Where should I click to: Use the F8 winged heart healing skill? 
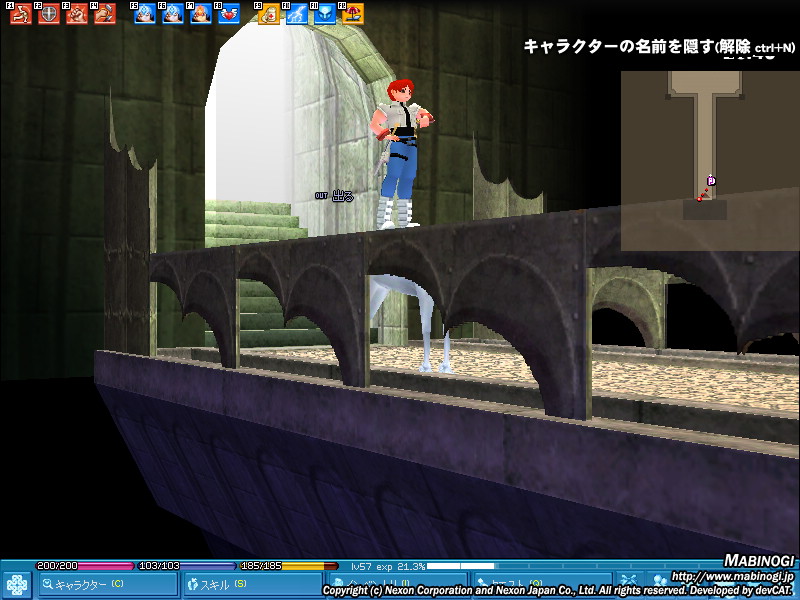tap(229, 14)
